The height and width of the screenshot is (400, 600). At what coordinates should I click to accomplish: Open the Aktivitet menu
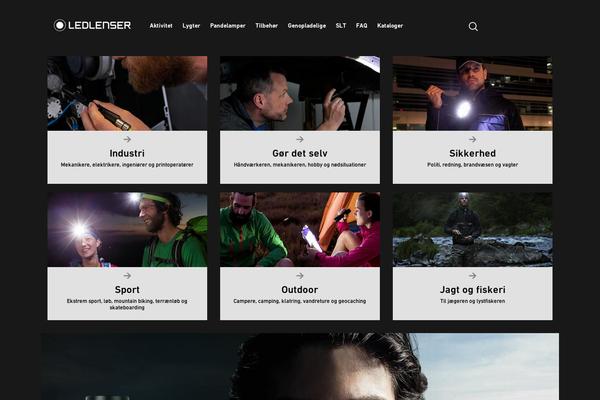[161, 26]
